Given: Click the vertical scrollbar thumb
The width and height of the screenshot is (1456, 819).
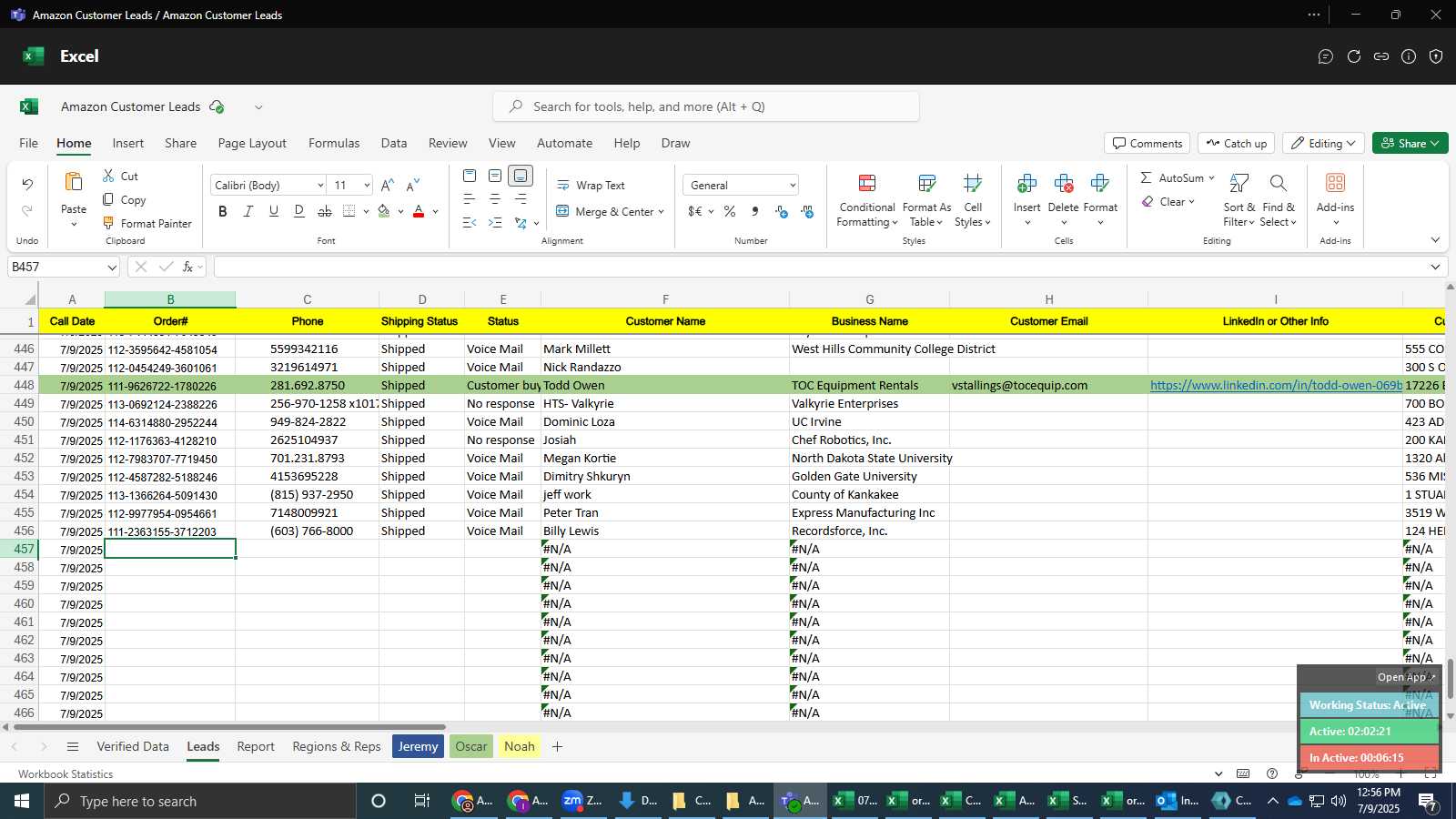Looking at the screenshot, I should (x=1451, y=679).
